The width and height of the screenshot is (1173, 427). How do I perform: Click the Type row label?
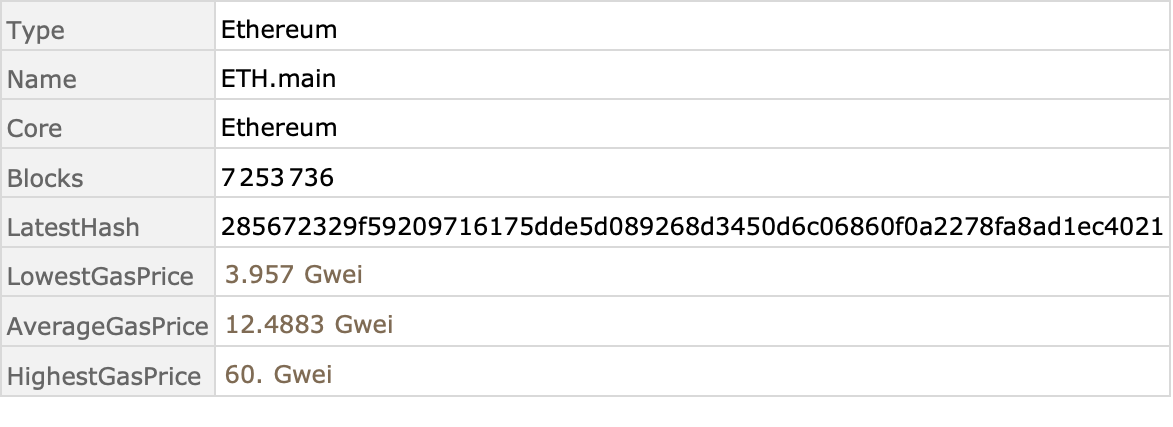click(35, 31)
